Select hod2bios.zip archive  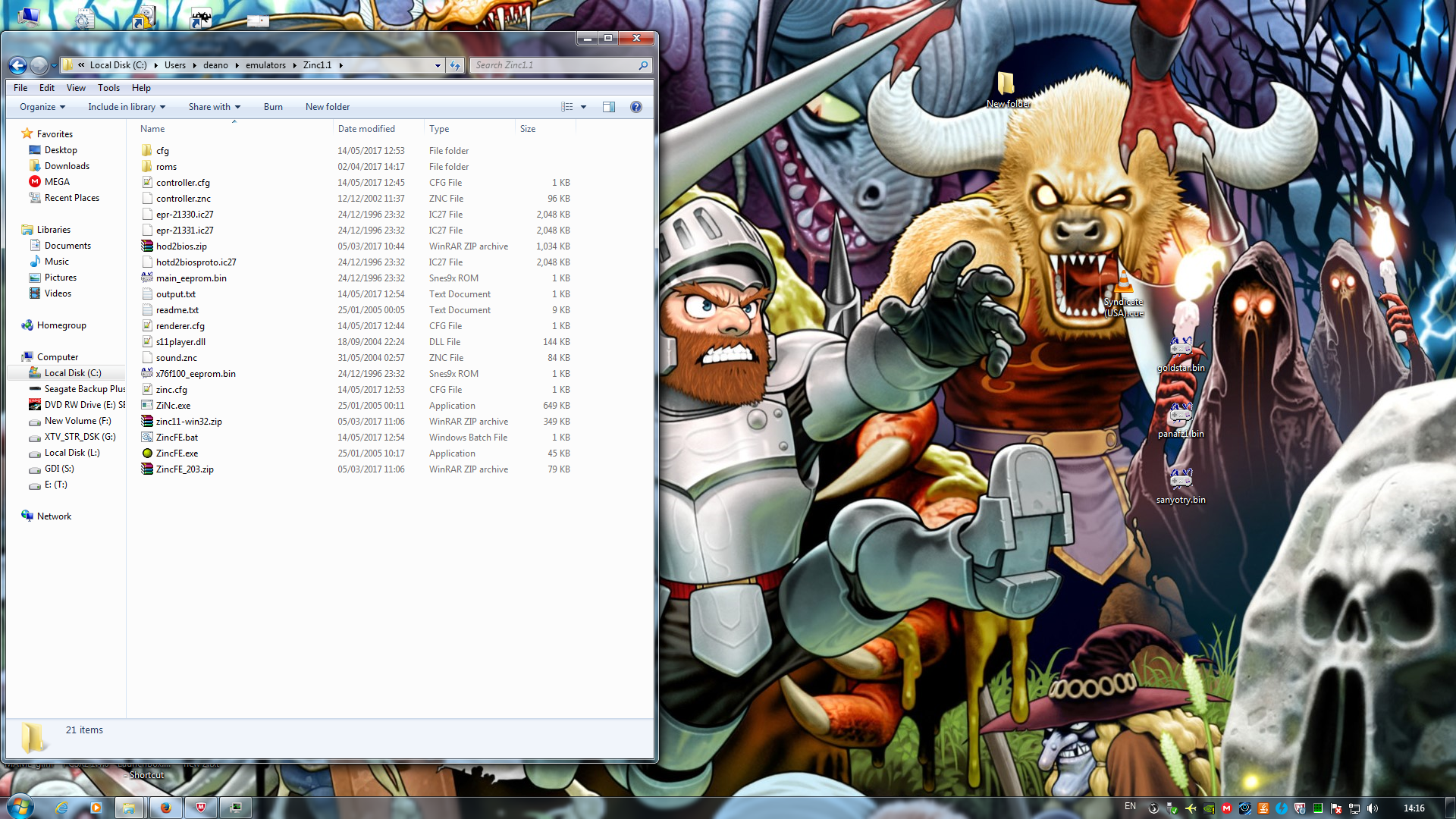click(181, 246)
